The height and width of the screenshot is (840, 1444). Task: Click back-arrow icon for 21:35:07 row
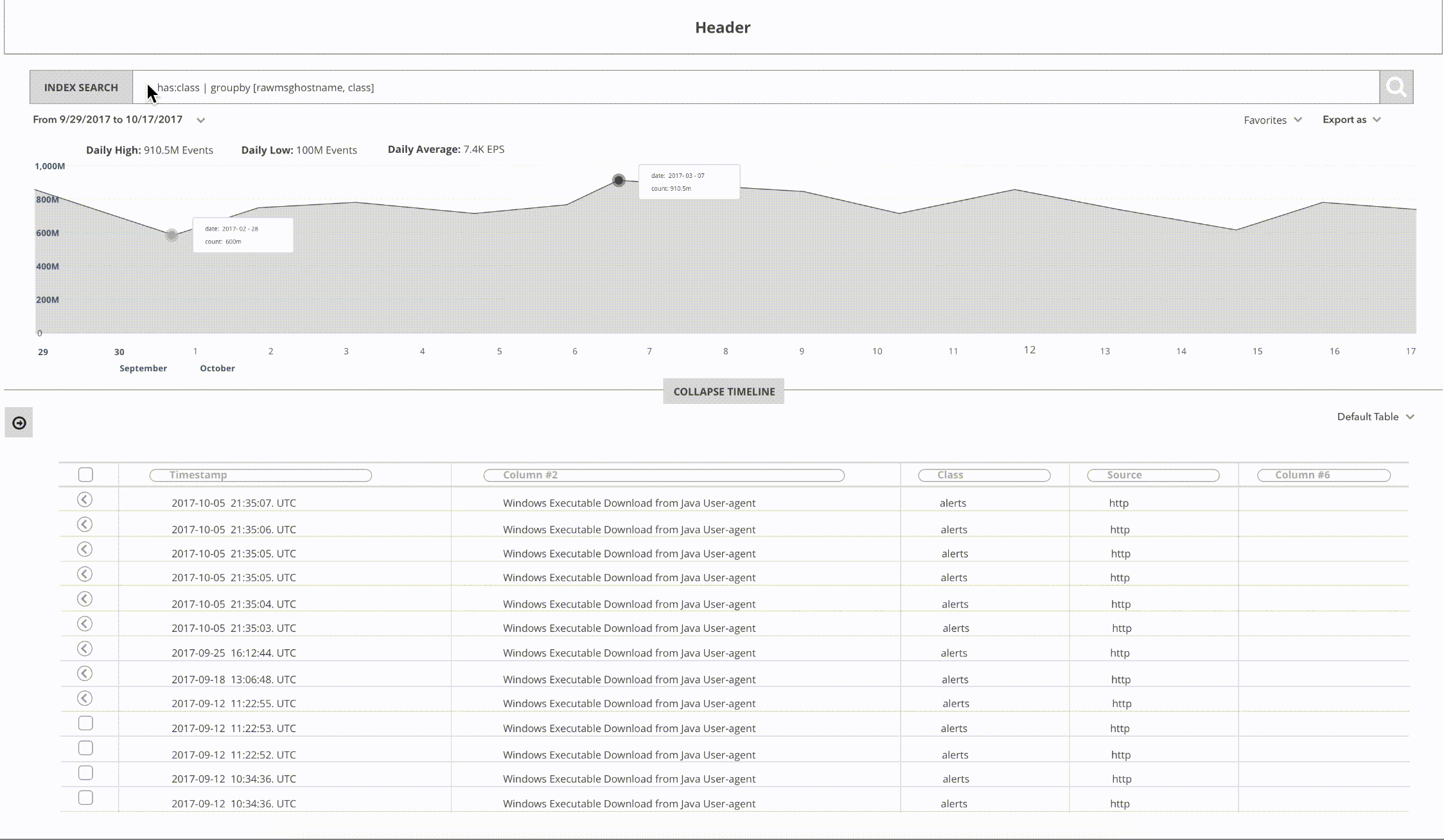point(85,500)
